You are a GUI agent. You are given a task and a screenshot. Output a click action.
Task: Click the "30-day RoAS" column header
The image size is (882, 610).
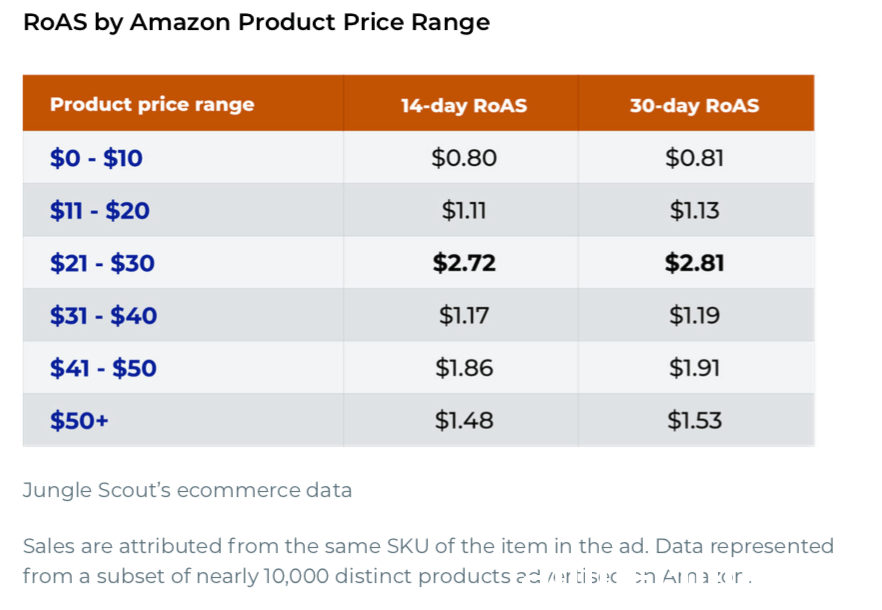click(x=694, y=106)
